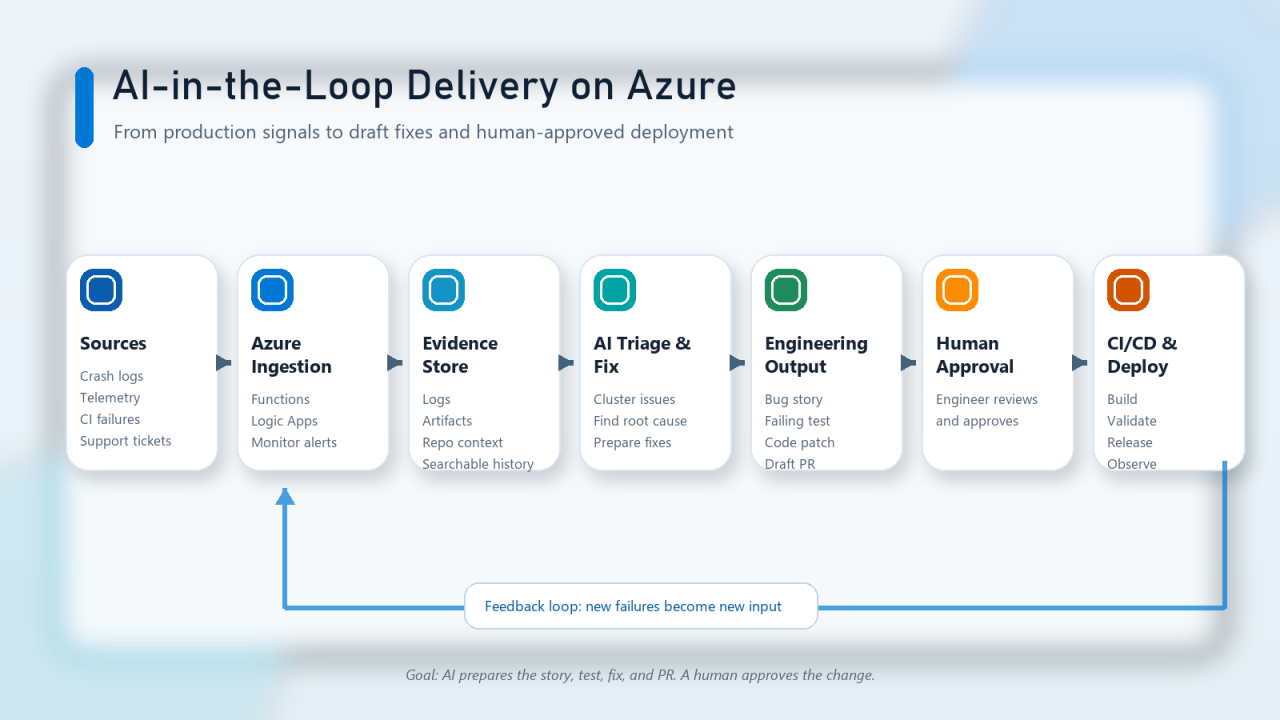The height and width of the screenshot is (720, 1280).
Task: Click the dark orange CI/CD & Deploy icon
Action: [x=1128, y=290]
